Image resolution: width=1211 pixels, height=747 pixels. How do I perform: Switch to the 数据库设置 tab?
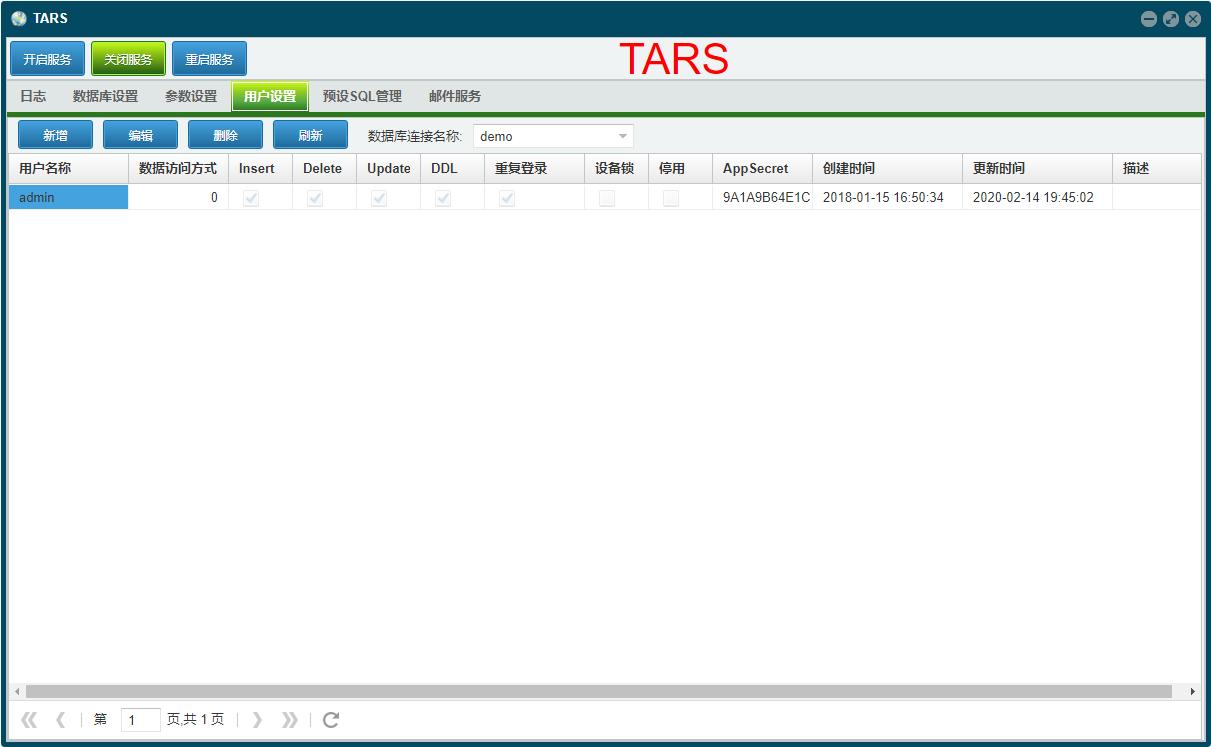tap(105, 96)
